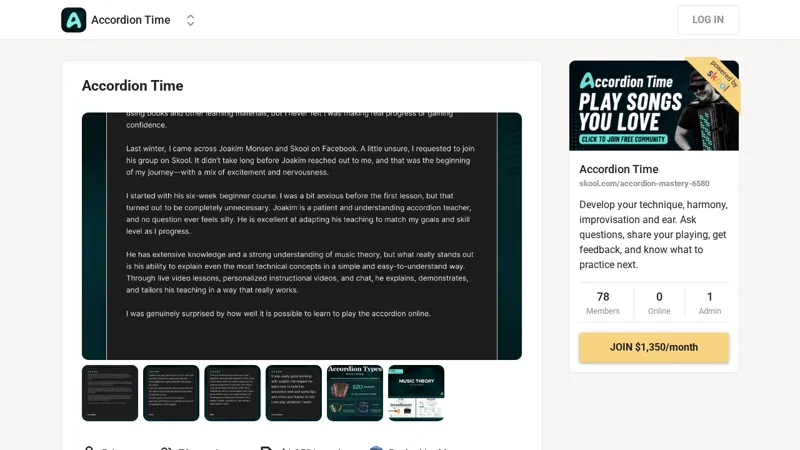Click the Accordion Time title in sidebar card
This screenshot has width=800, height=450.
pos(618,169)
